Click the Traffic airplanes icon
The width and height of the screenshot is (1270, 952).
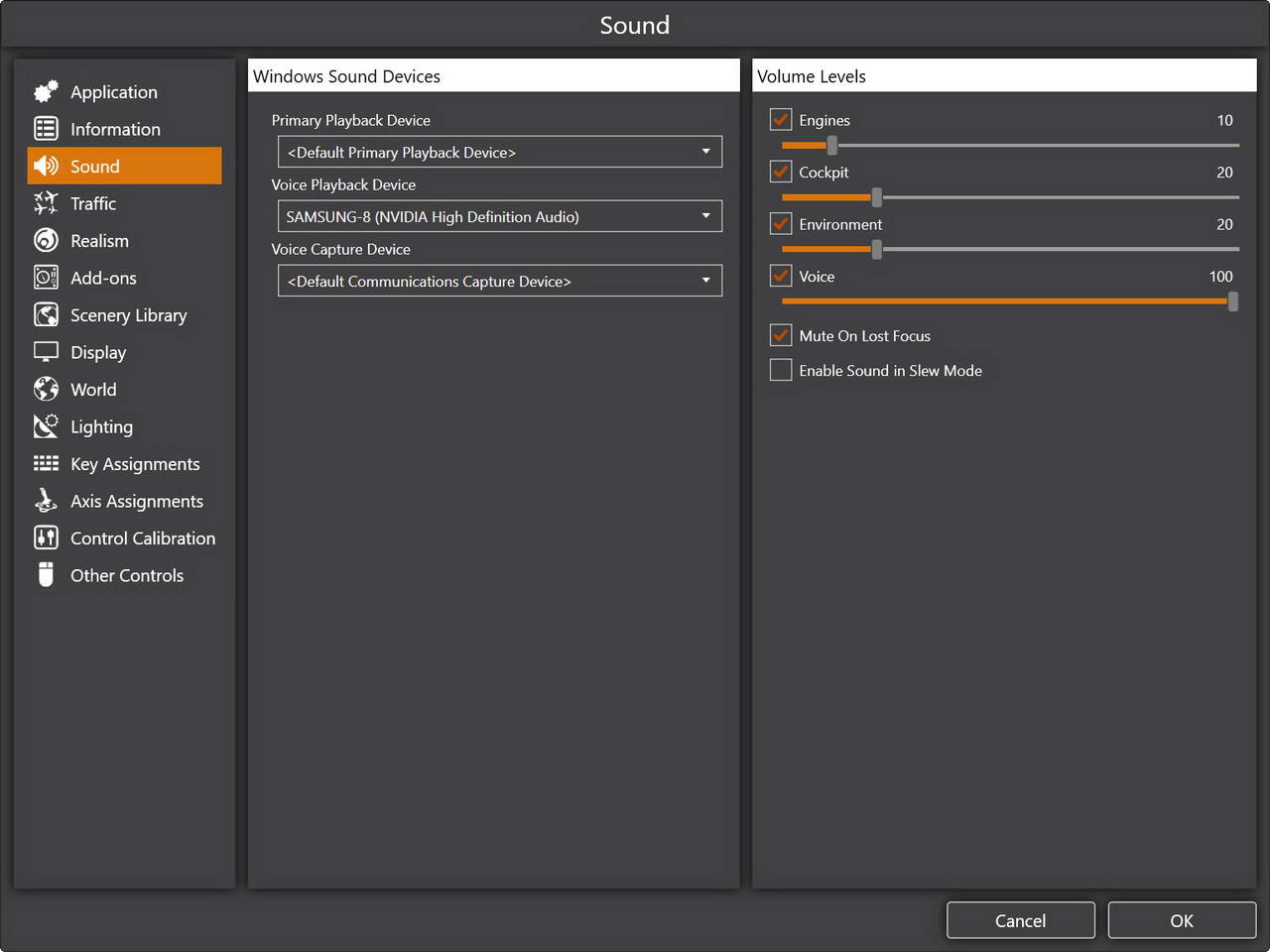coord(46,203)
